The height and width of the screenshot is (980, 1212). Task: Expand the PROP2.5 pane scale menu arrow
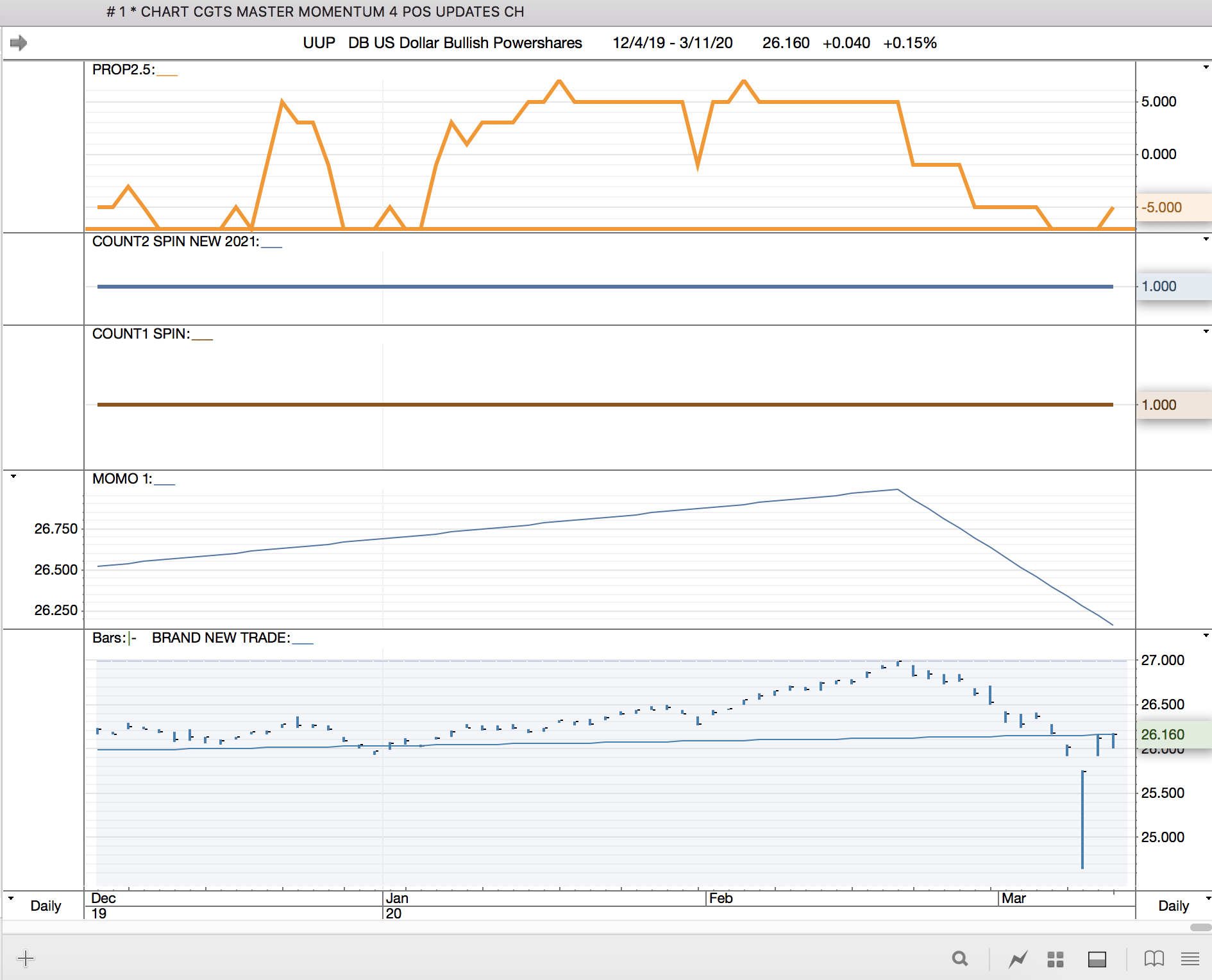coord(1206,67)
